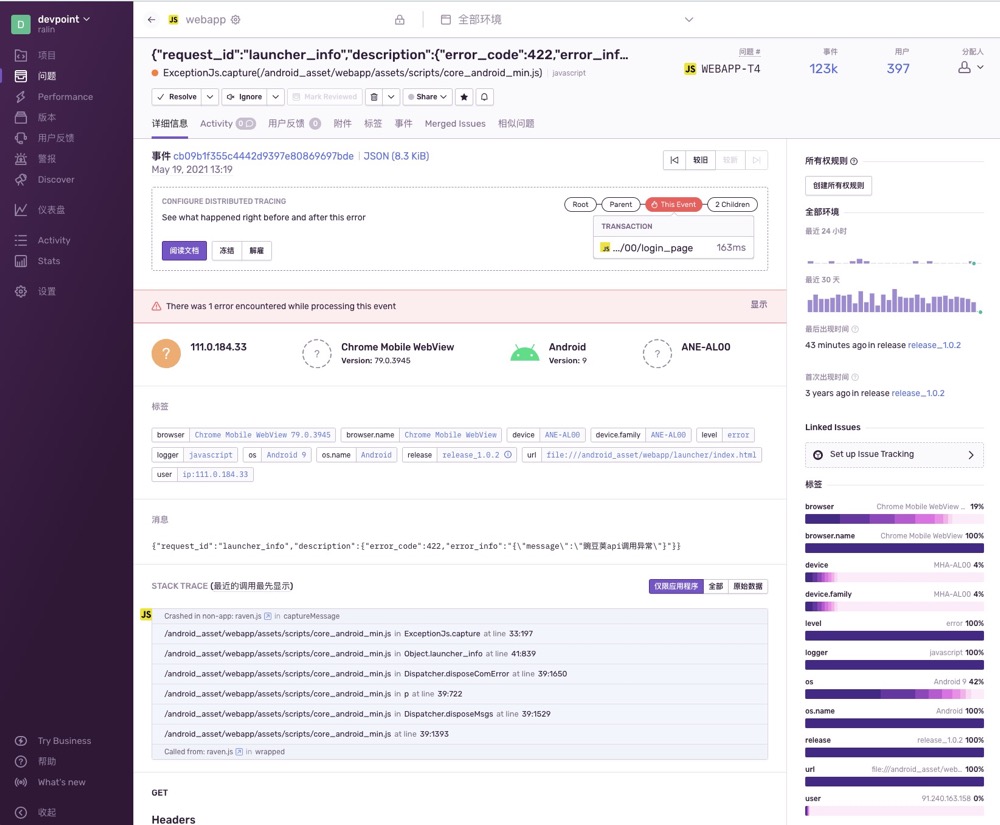Click the trash delete issue icon
The height and width of the screenshot is (825, 1000).
click(x=373, y=97)
